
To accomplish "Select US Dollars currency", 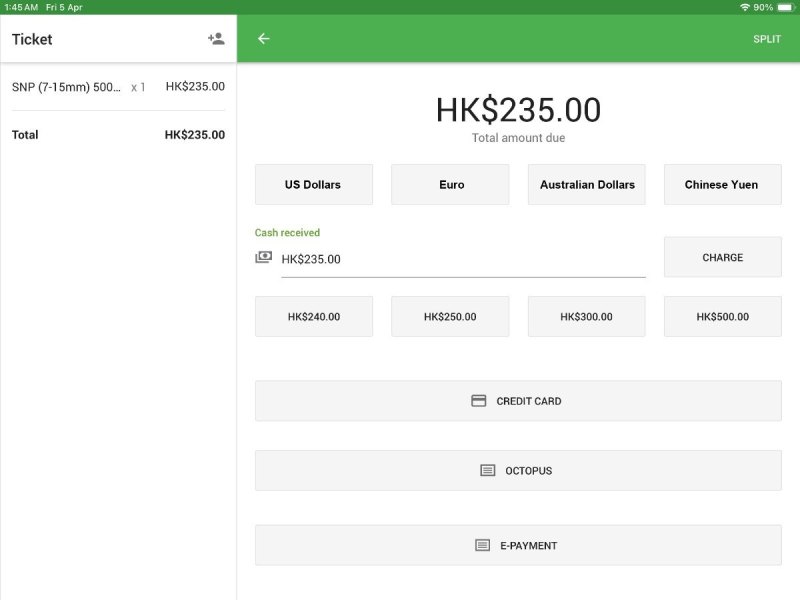I will (x=313, y=185).
